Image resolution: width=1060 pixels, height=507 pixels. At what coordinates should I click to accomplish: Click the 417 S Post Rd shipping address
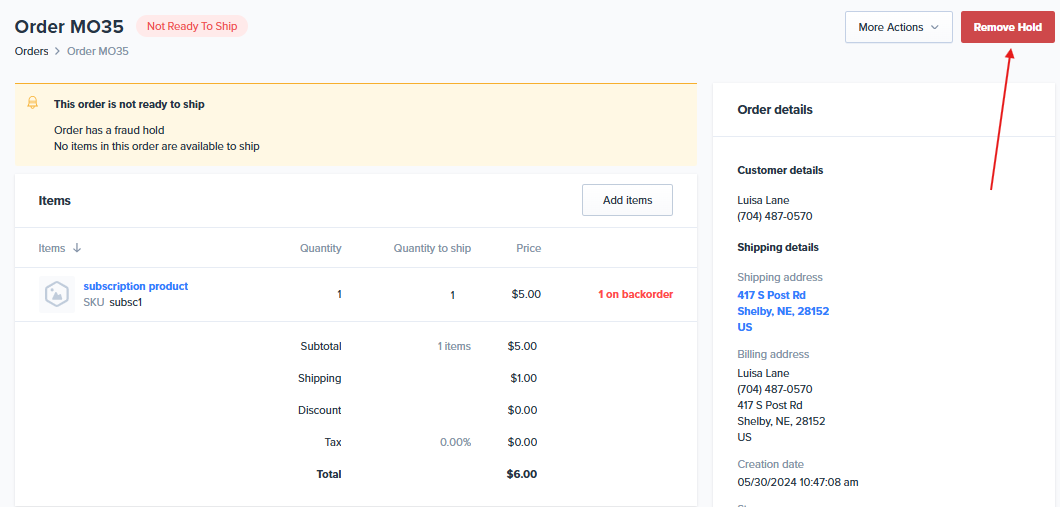pyautogui.click(x=771, y=295)
